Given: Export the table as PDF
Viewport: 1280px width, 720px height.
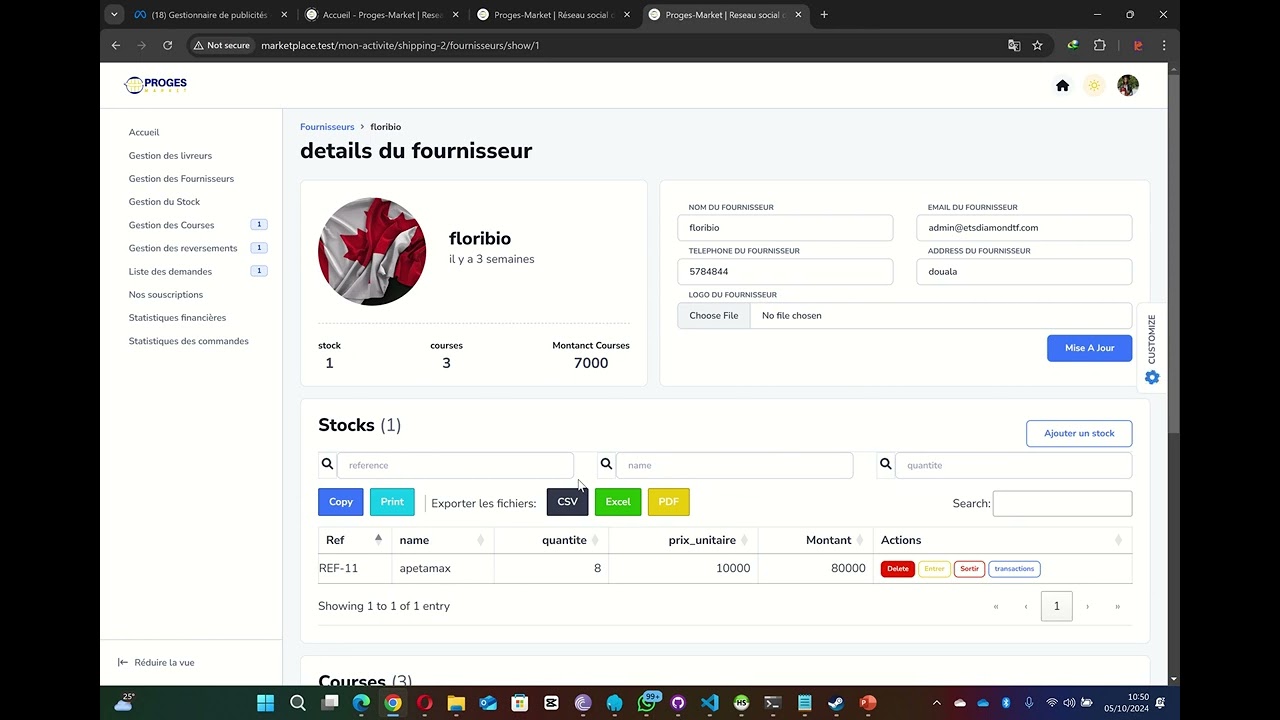Looking at the screenshot, I should click(x=669, y=502).
